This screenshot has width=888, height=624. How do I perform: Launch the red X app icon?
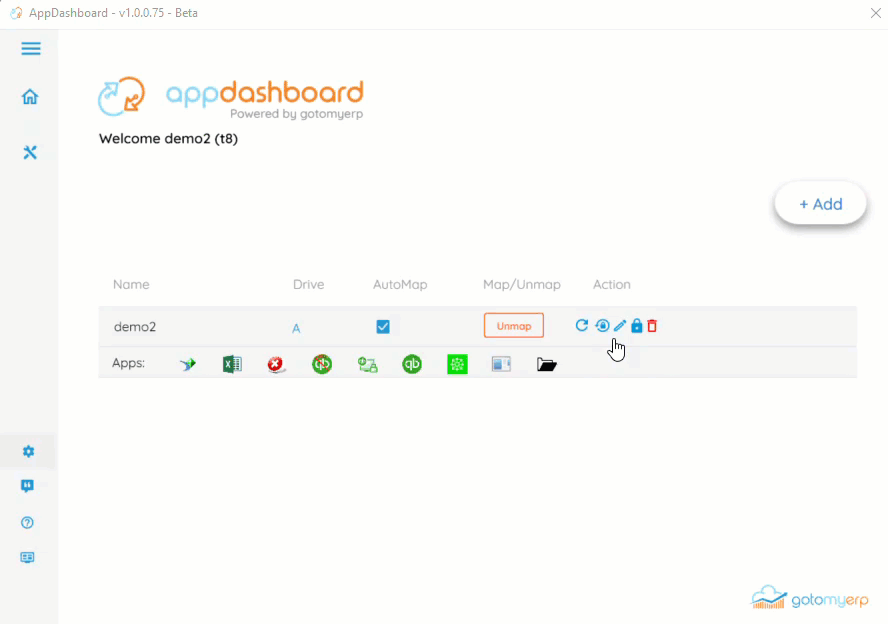point(276,364)
